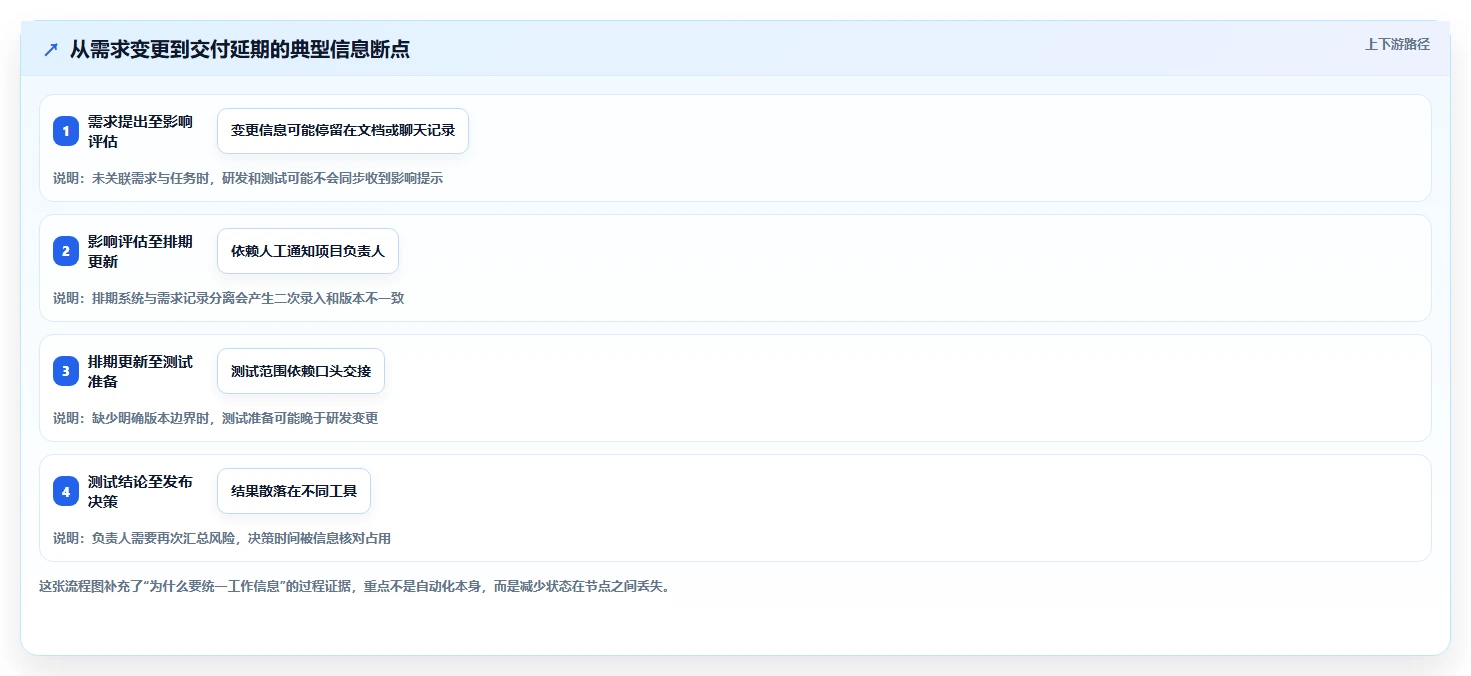Click the 变更信息可能停留在文档或聊天记录 chip
The height and width of the screenshot is (676, 1471).
pyautogui.click(x=343, y=131)
